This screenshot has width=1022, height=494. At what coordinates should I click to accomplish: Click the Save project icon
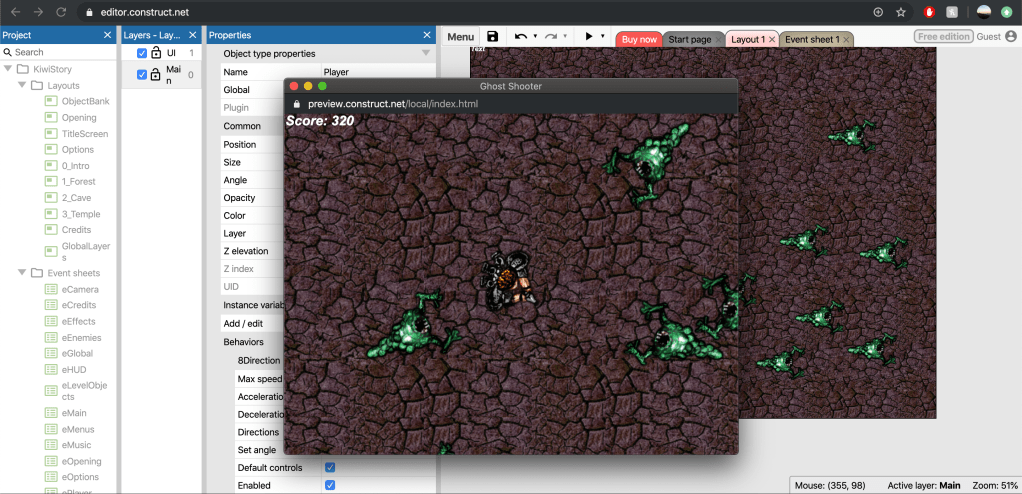(492, 37)
